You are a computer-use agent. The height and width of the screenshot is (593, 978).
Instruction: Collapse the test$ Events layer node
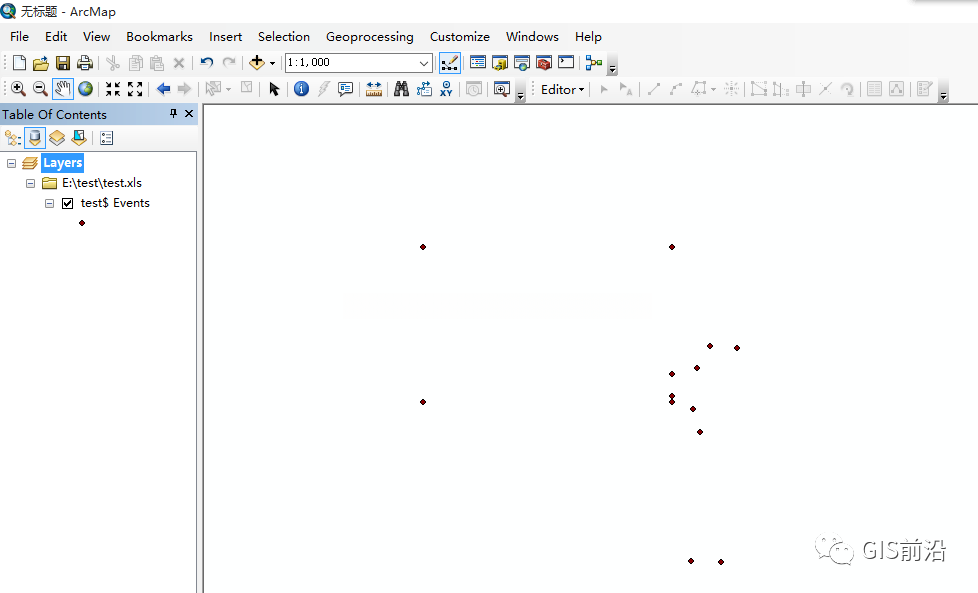pos(49,203)
